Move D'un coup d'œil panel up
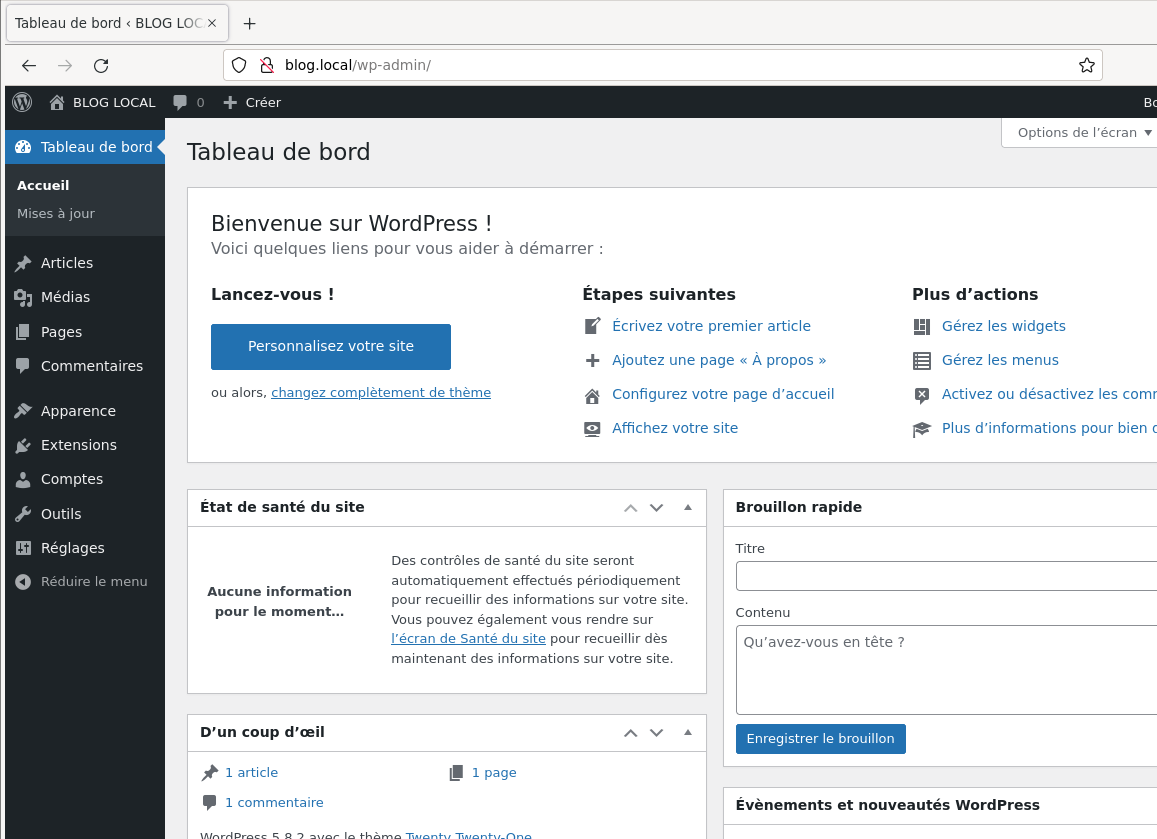Screen dimensions: 1157x839 630,733
